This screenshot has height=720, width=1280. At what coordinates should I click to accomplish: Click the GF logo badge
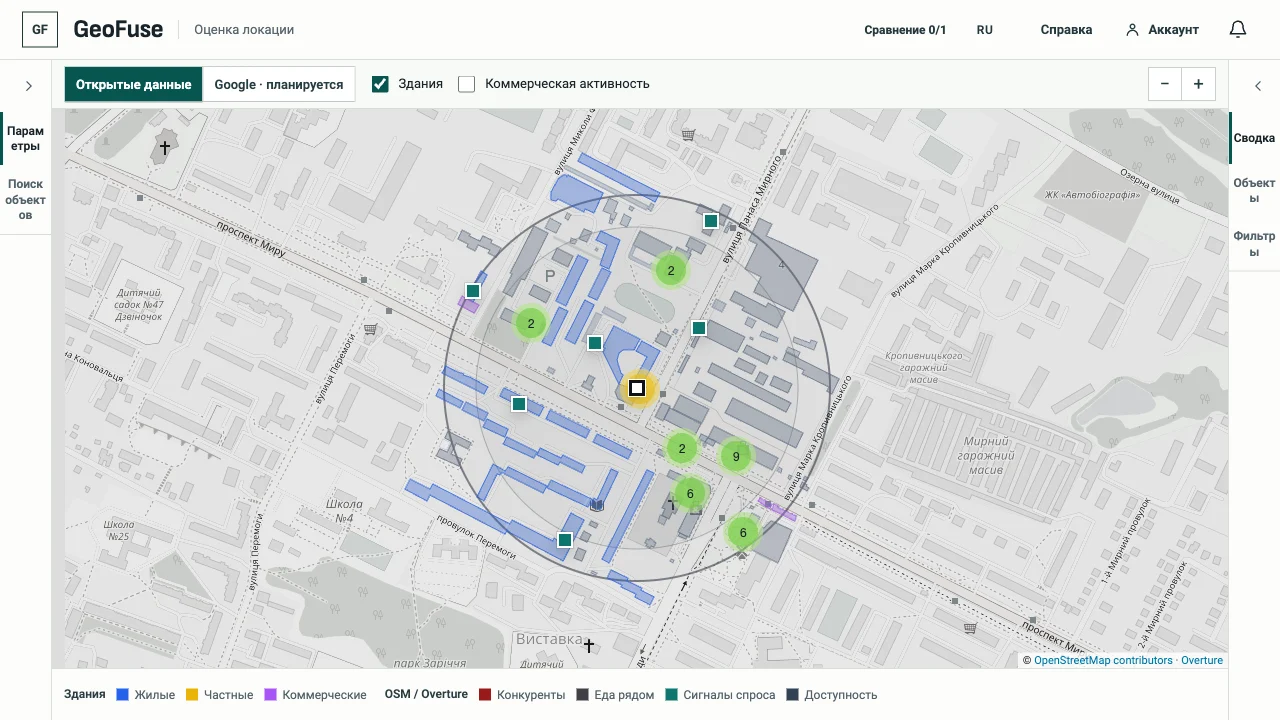pyautogui.click(x=40, y=30)
